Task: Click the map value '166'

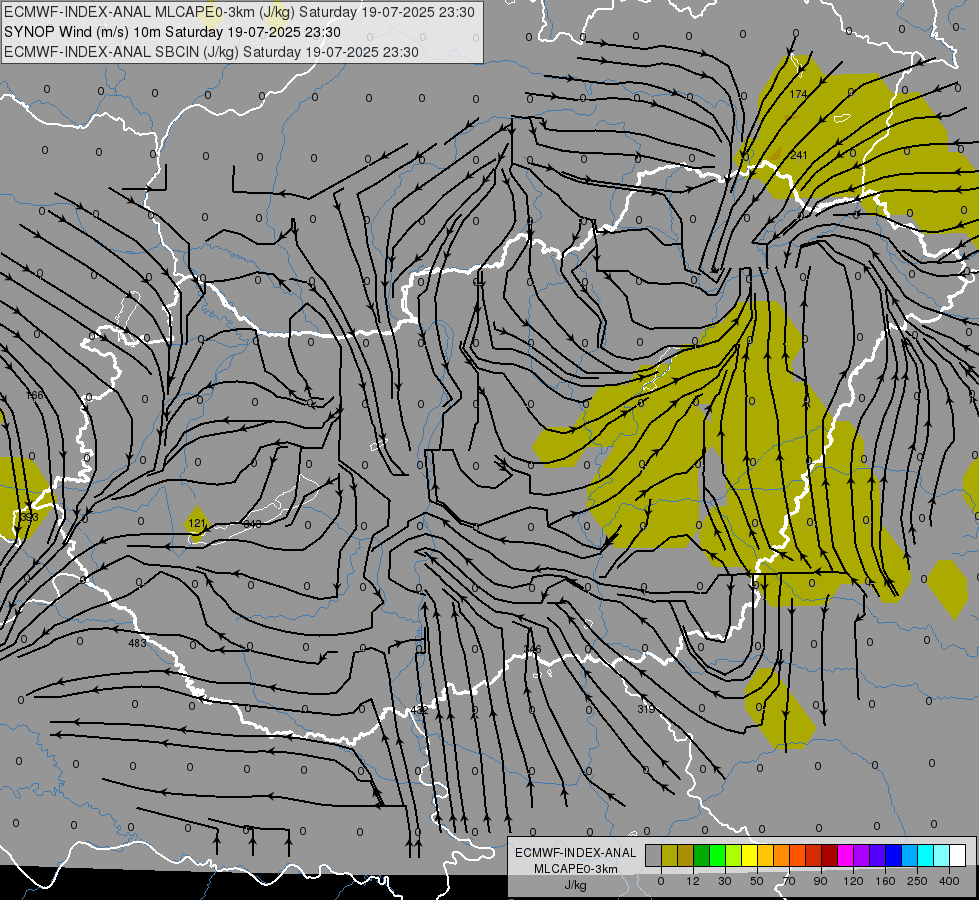Action: click(35, 395)
